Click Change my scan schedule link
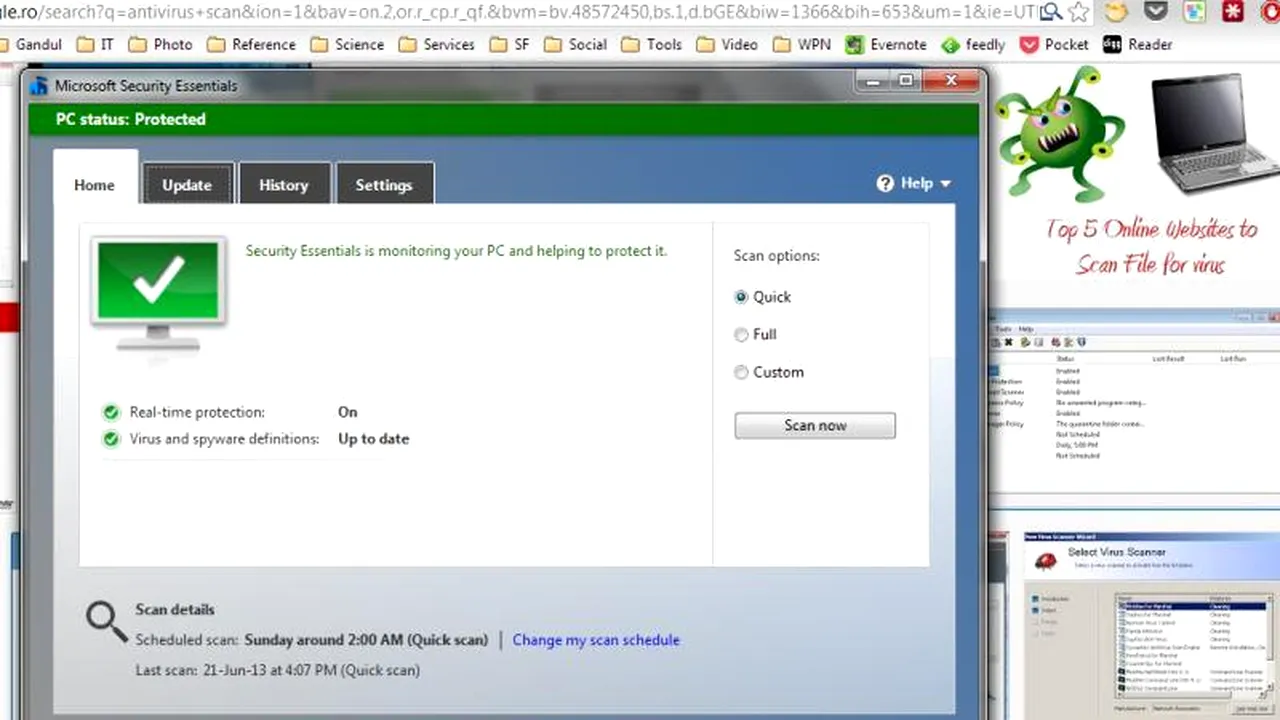This screenshot has width=1280, height=720. tap(596, 640)
